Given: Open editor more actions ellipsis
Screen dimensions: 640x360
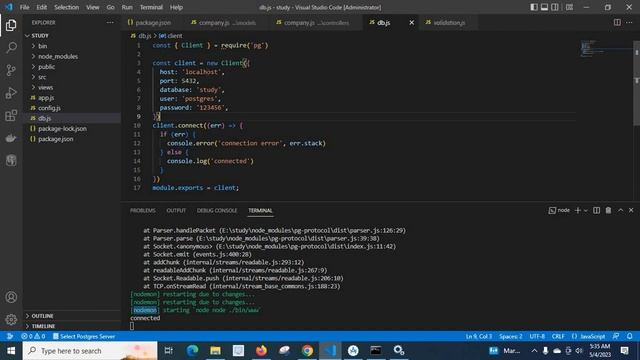Looking at the screenshot, I should 629,22.
